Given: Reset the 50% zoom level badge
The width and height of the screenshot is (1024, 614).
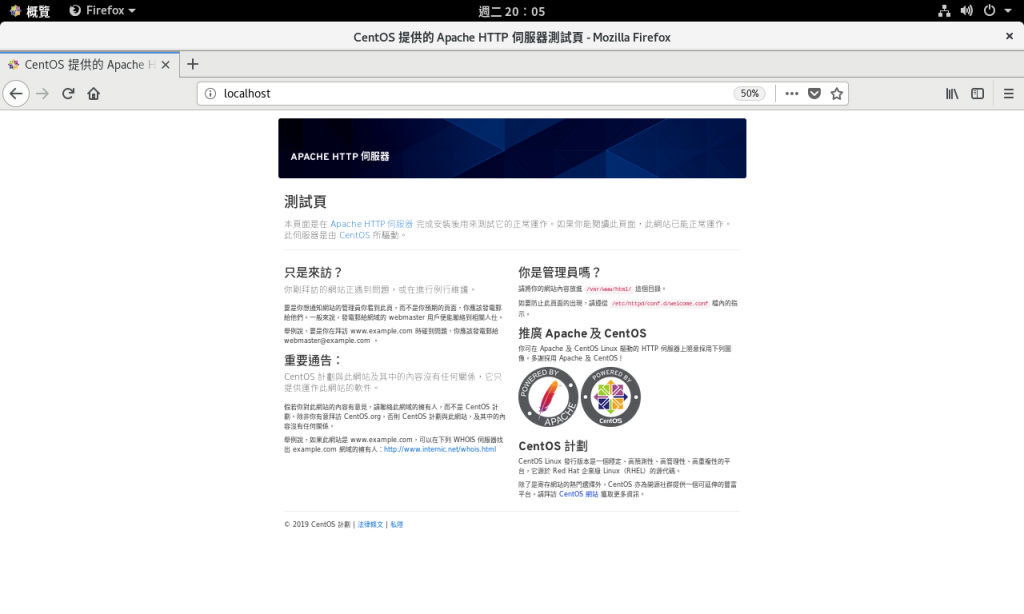Looking at the screenshot, I should coord(749,93).
